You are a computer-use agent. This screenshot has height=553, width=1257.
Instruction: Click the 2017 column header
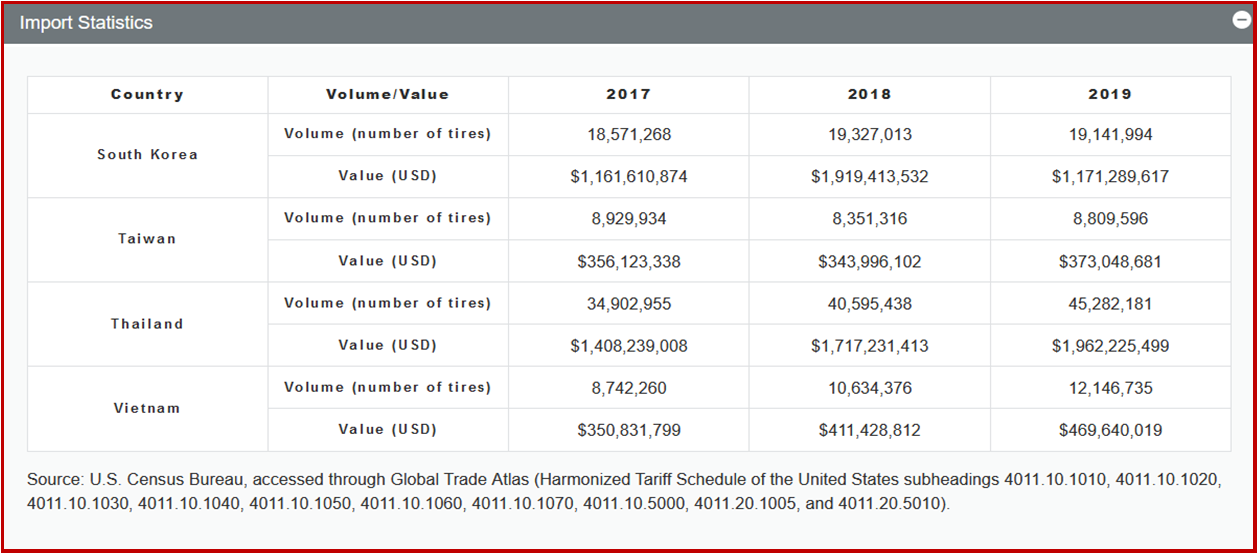(x=628, y=95)
